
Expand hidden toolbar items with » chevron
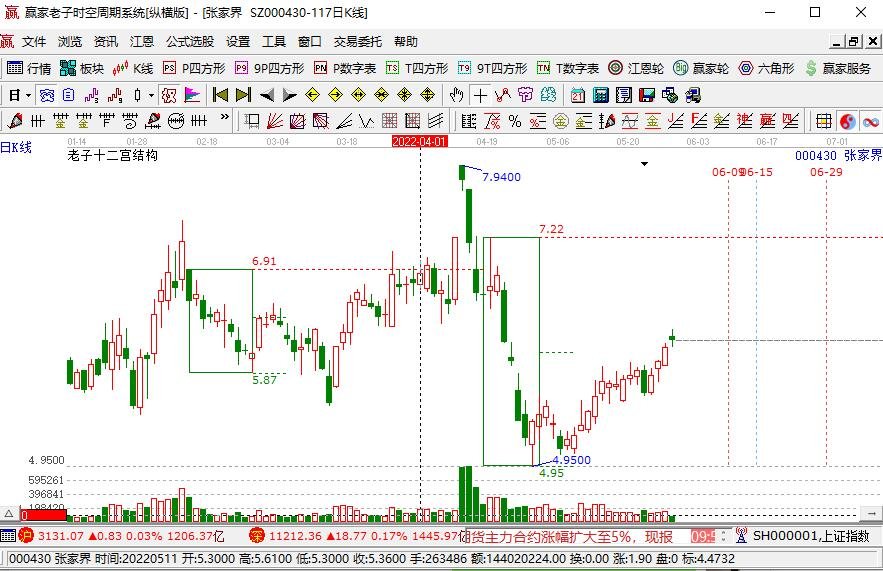coord(225,117)
